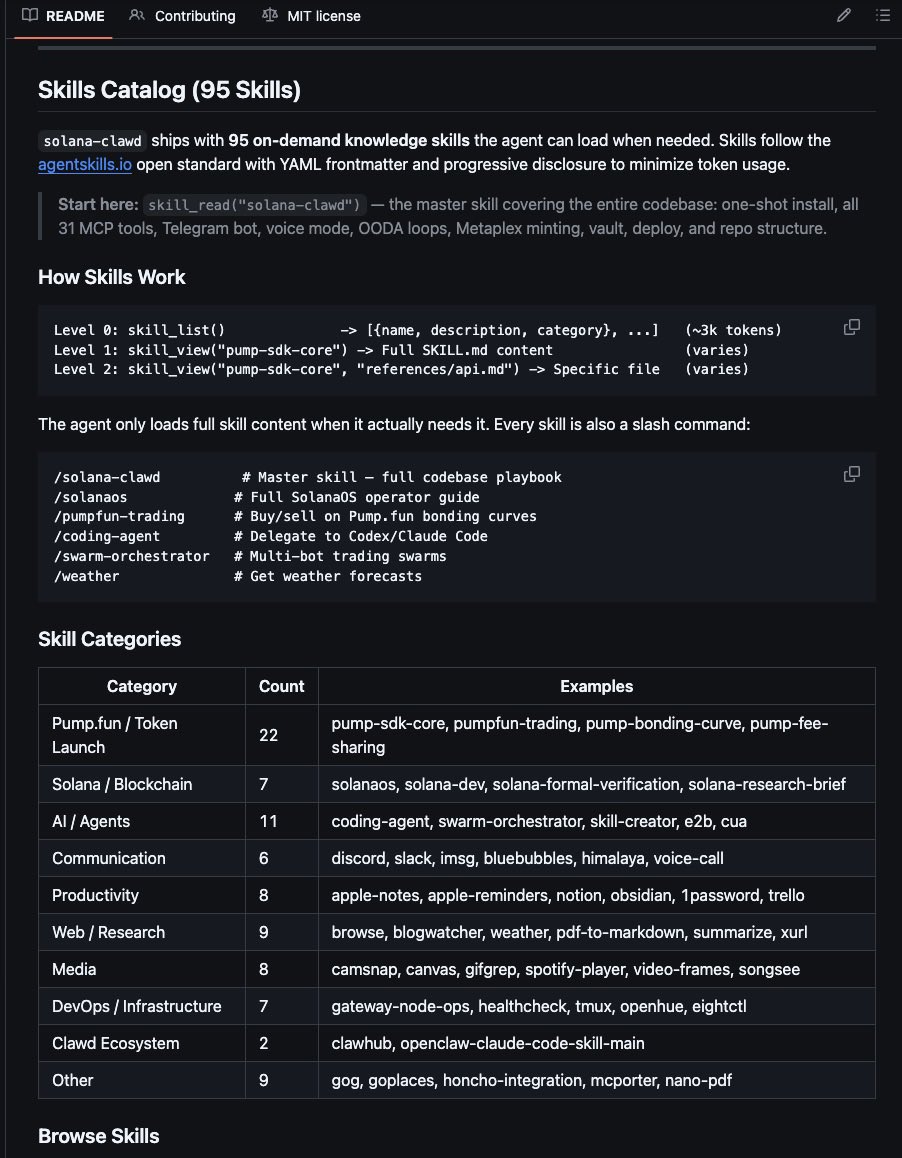Click the Skill Categories heading
Image resolution: width=902 pixels, height=1158 pixels.
coord(109,639)
